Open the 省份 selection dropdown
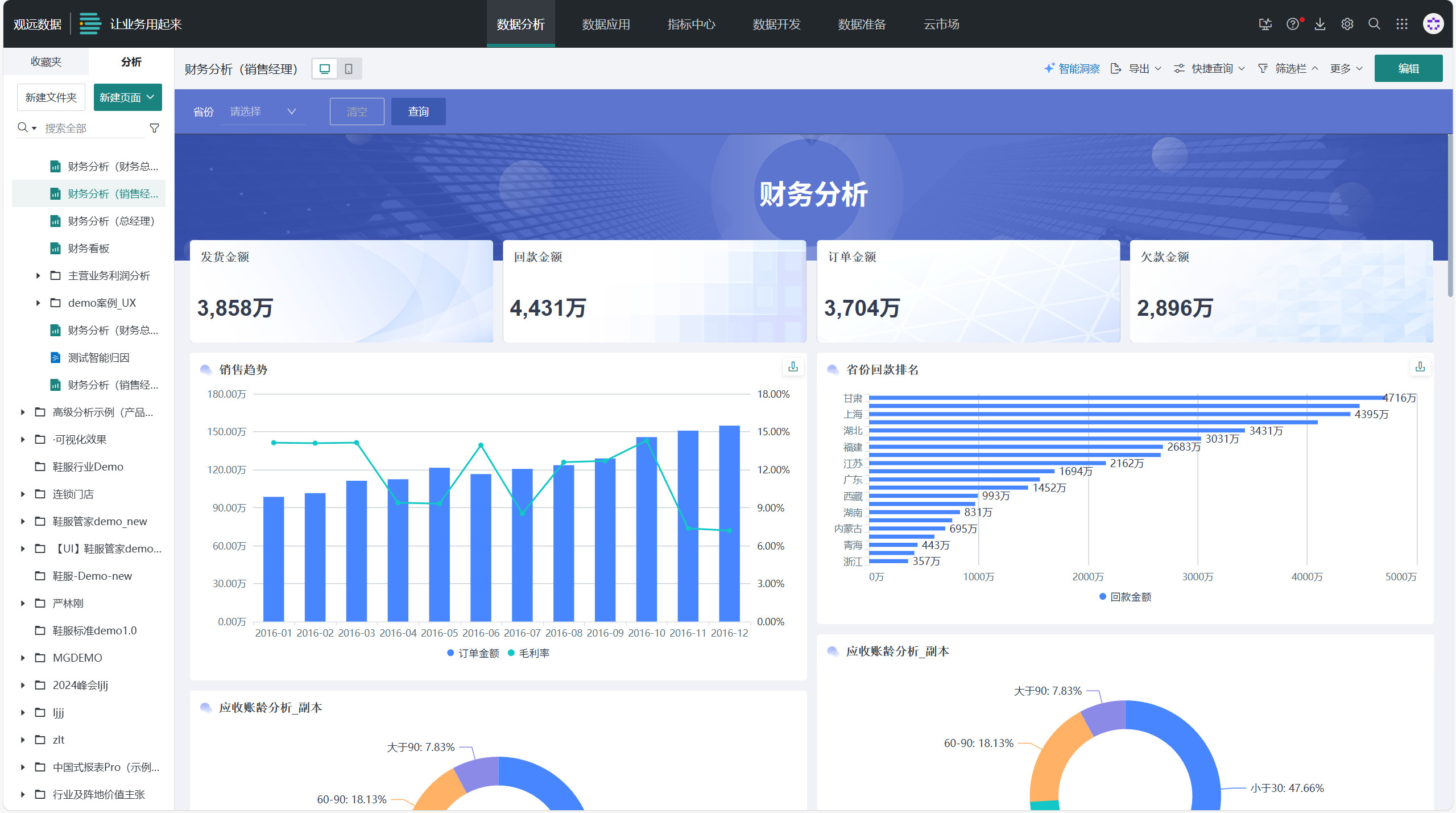 [263, 112]
